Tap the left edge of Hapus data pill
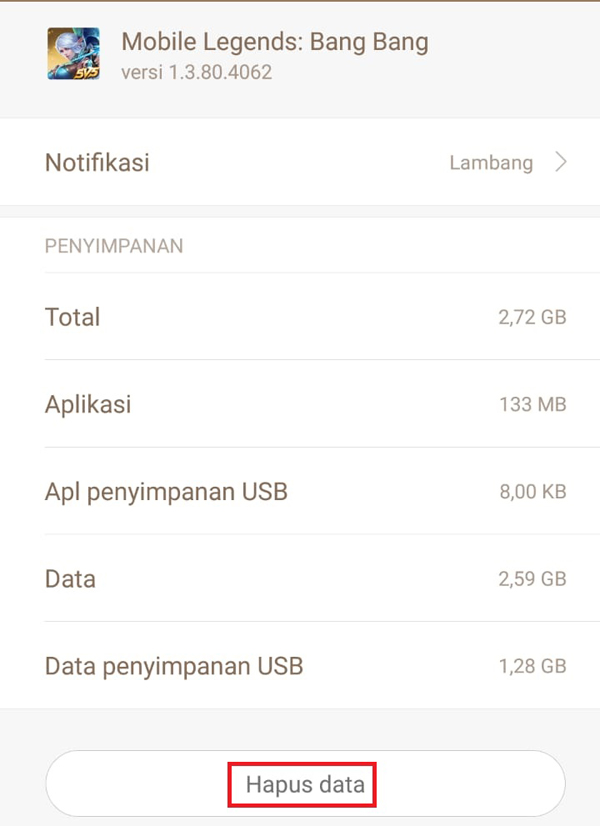The image size is (600, 826). pos(55,784)
